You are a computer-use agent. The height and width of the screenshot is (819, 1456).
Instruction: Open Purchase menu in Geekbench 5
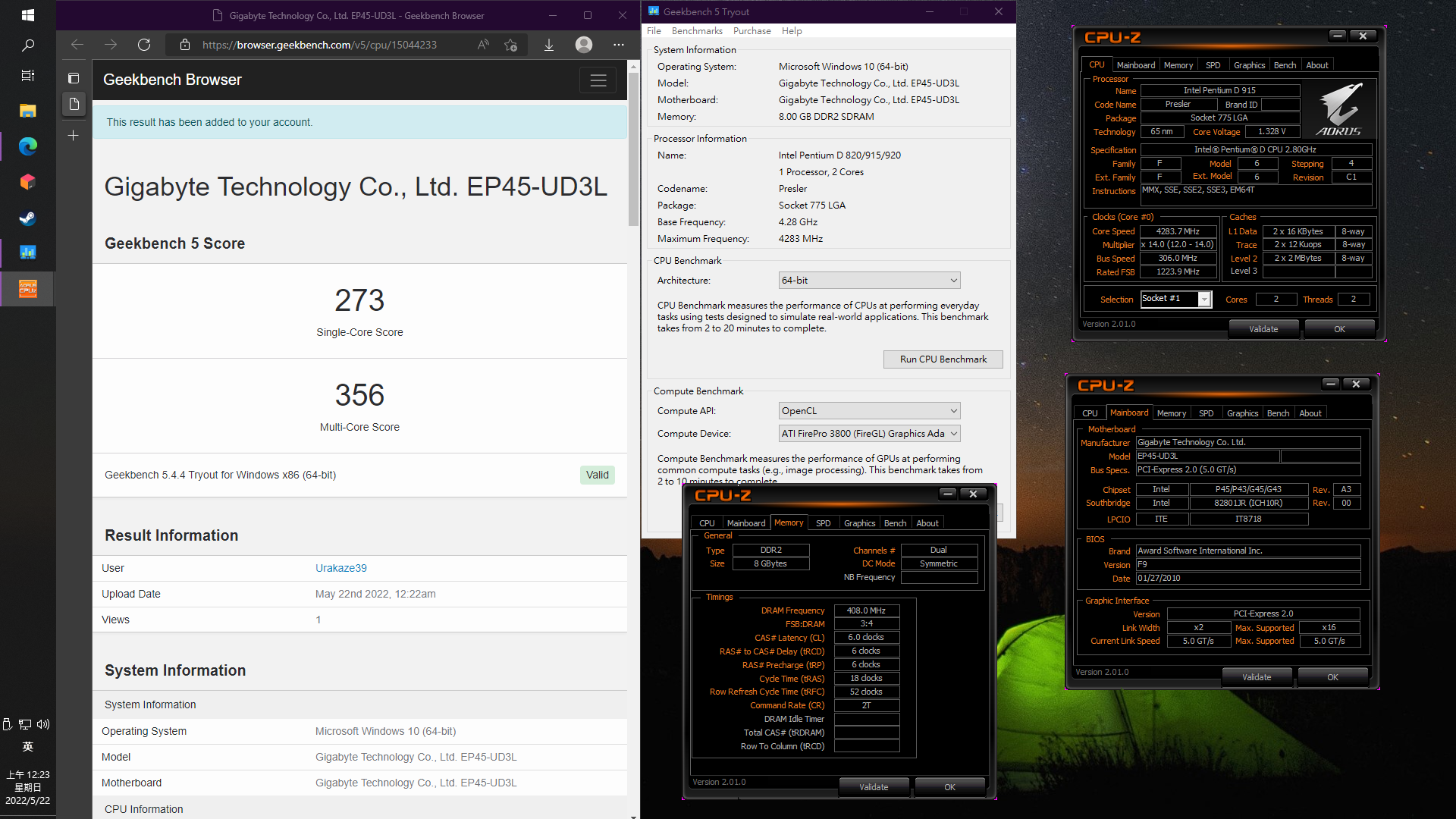tap(752, 31)
